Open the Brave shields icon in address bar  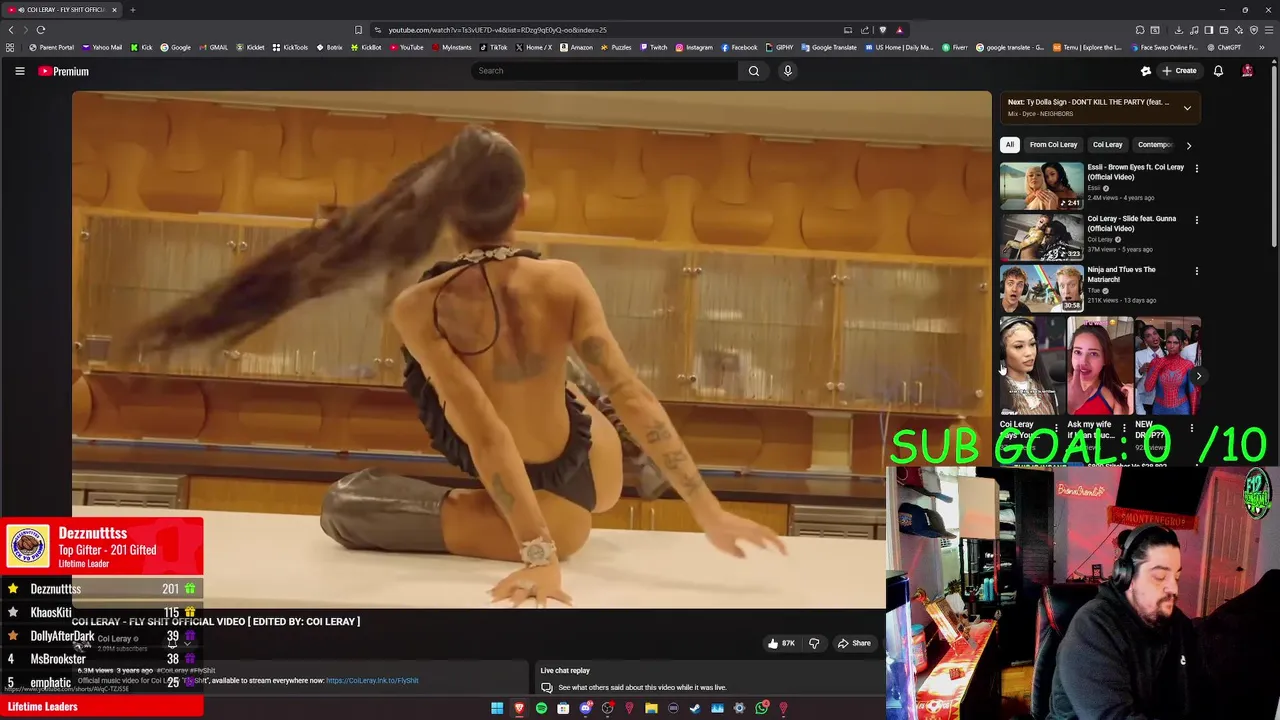[882, 30]
